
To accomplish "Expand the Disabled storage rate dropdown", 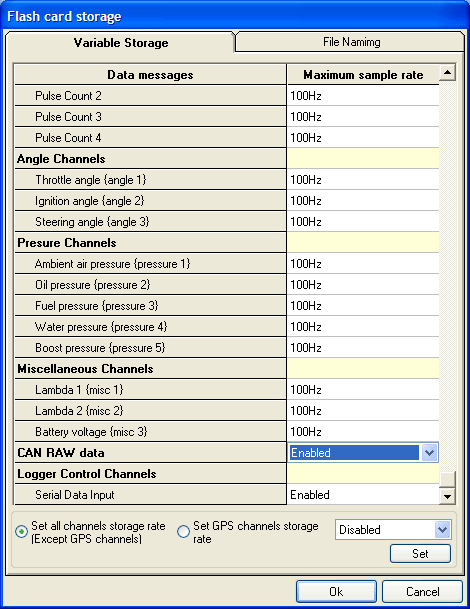I will [x=443, y=530].
